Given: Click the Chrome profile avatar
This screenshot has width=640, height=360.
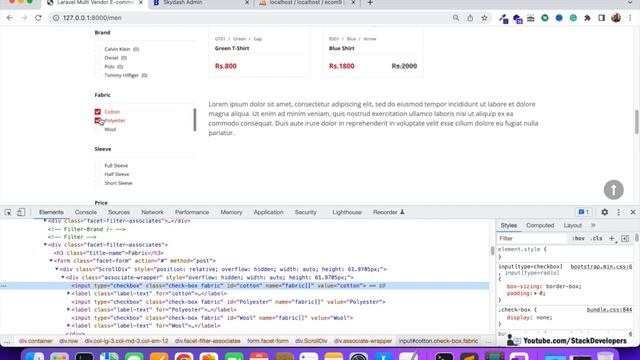Looking at the screenshot, I should (616, 18).
